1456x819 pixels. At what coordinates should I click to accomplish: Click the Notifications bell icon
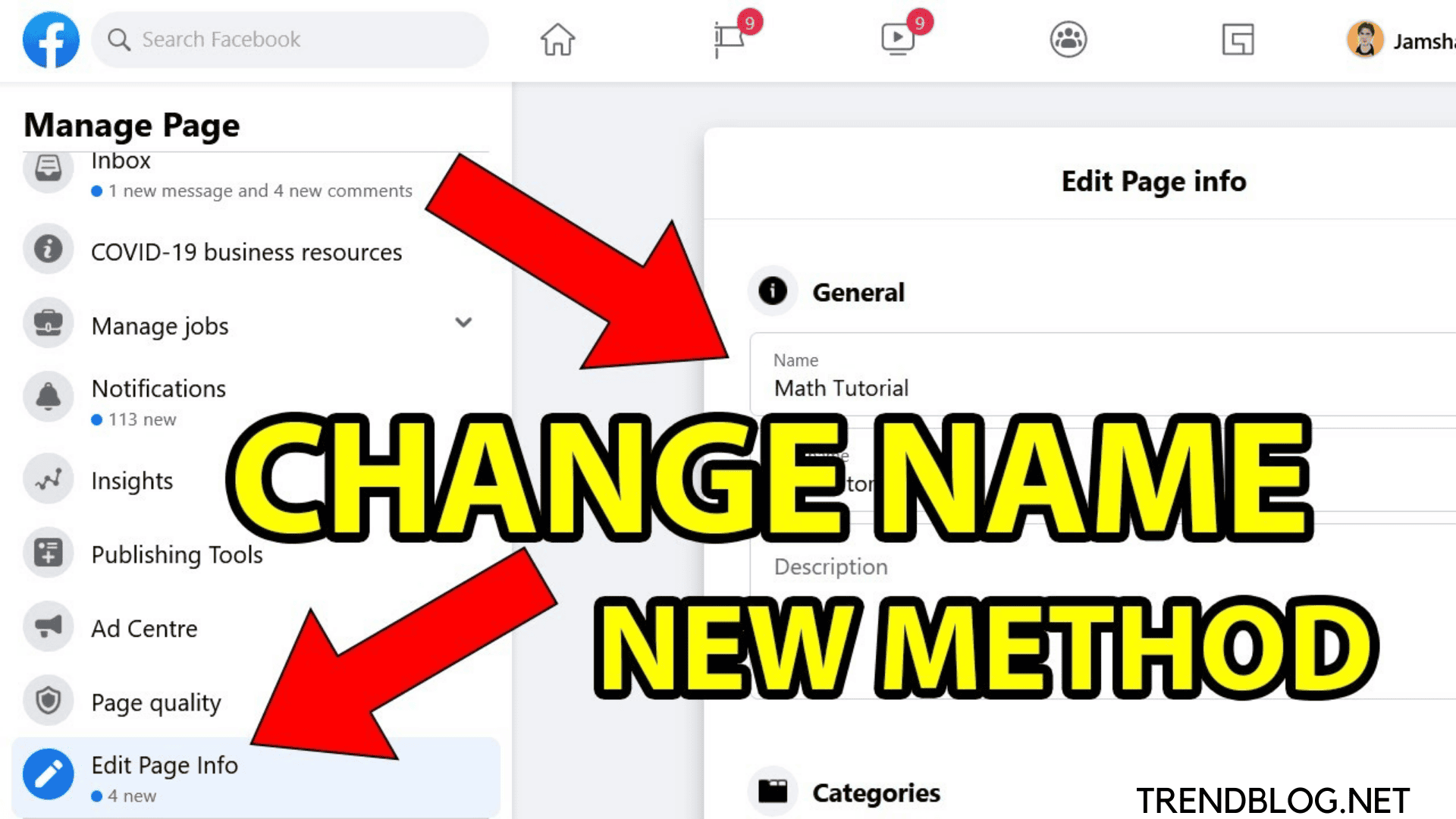point(48,396)
